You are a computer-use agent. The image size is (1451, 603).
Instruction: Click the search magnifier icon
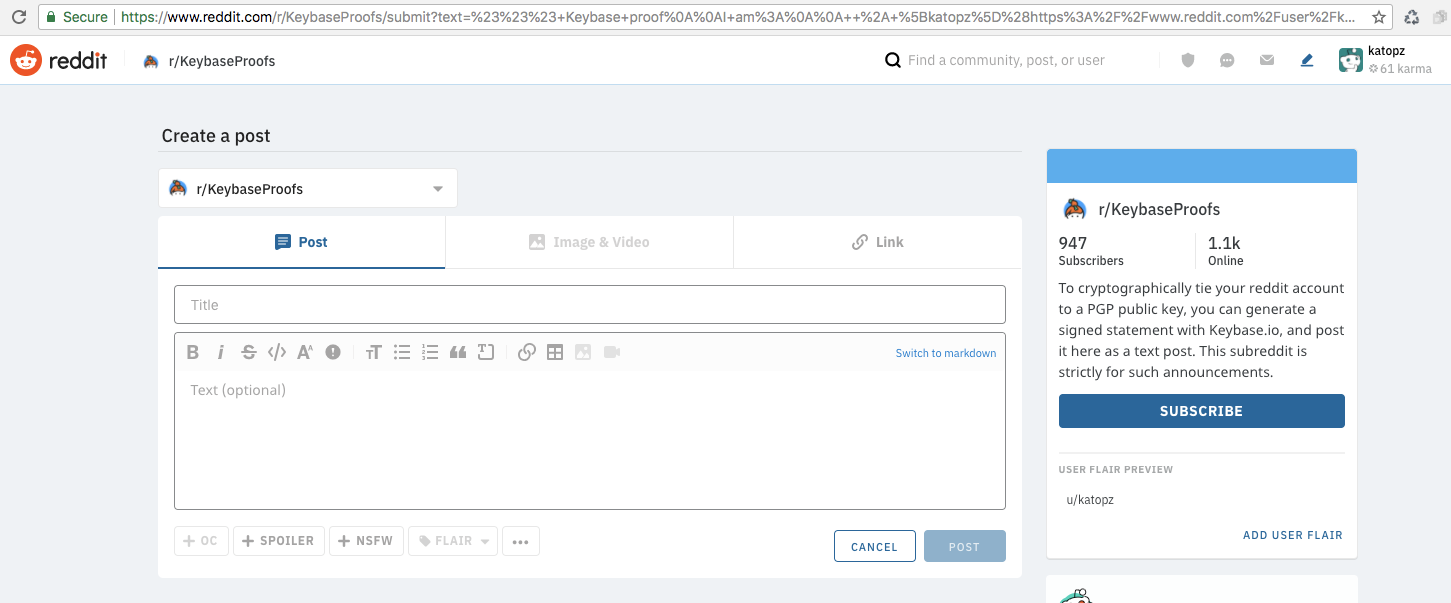[893, 60]
